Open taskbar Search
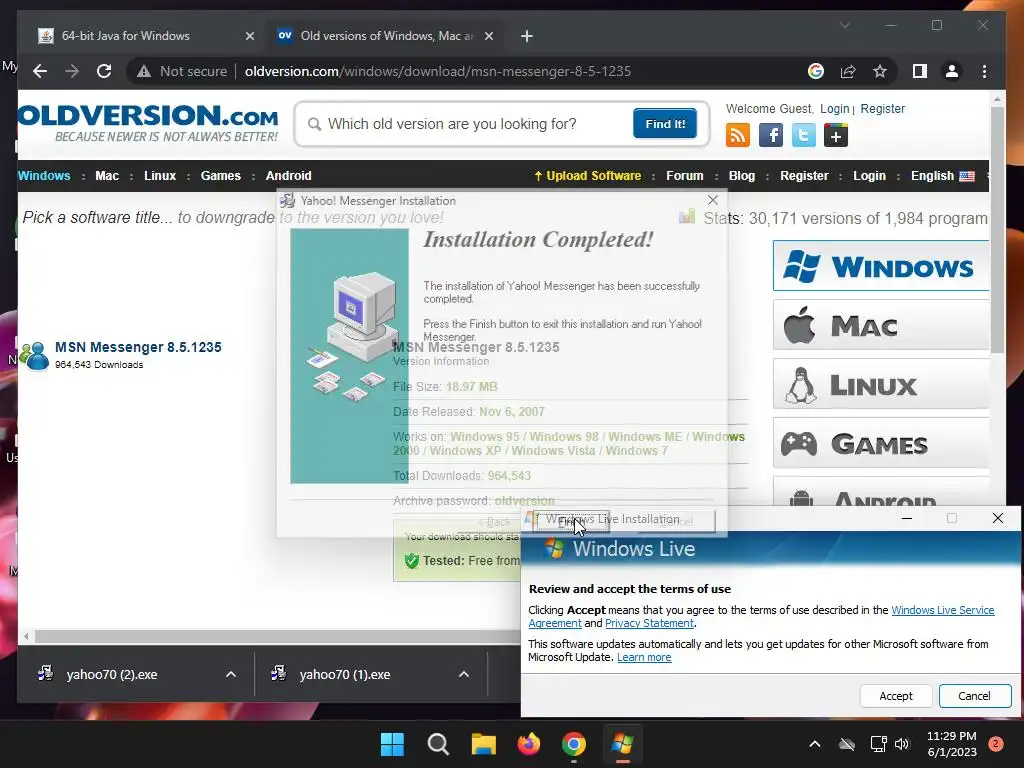Image resolution: width=1024 pixels, height=768 pixels. tap(438, 744)
